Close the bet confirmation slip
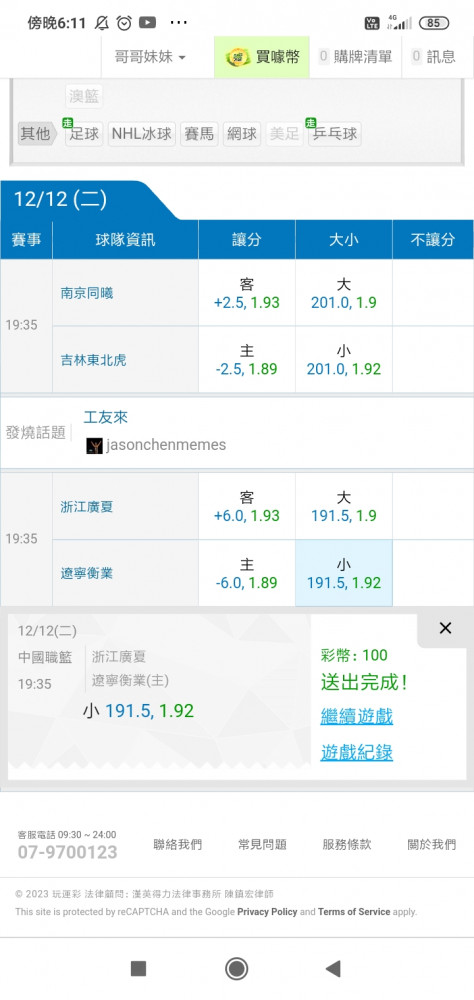 coord(445,628)
